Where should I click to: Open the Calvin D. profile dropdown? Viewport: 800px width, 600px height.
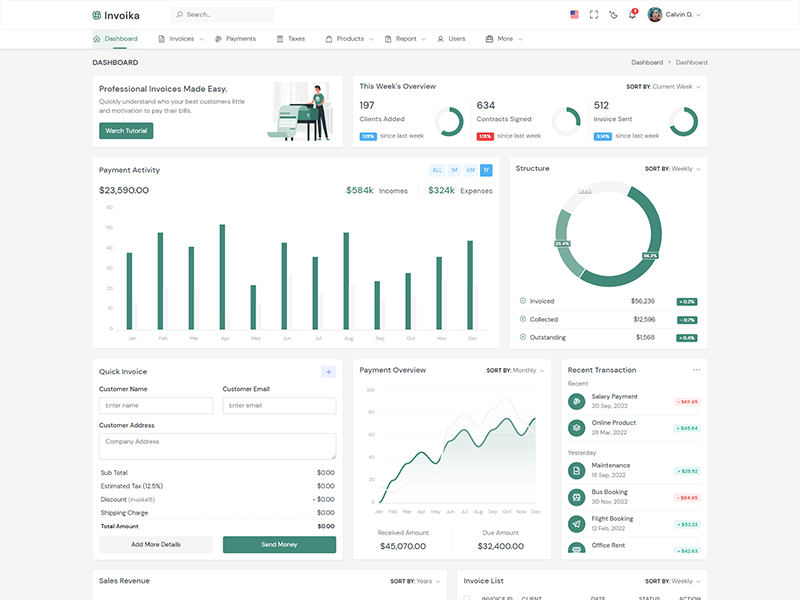point(675,15)
